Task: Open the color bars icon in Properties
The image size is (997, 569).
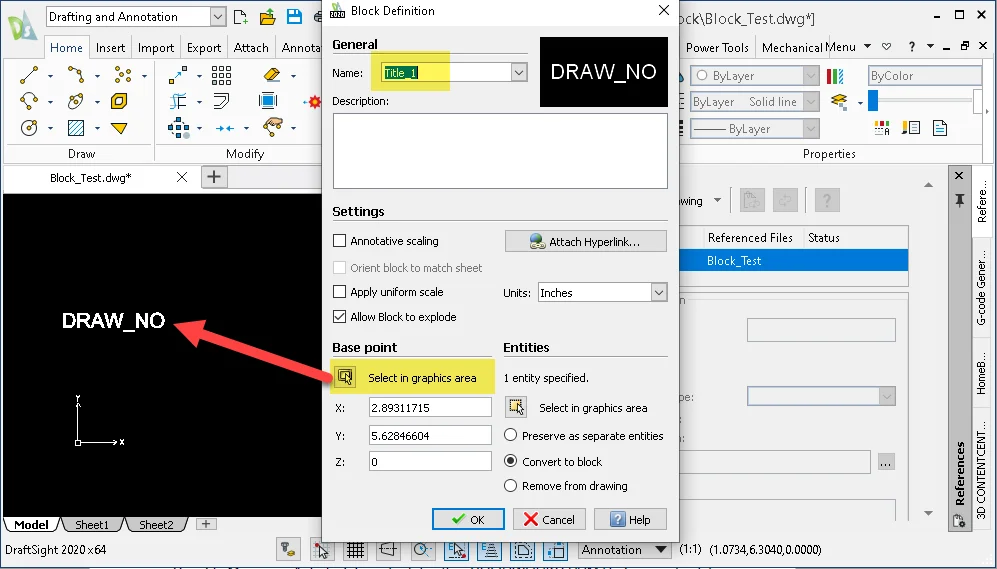Action: [835, 76]
